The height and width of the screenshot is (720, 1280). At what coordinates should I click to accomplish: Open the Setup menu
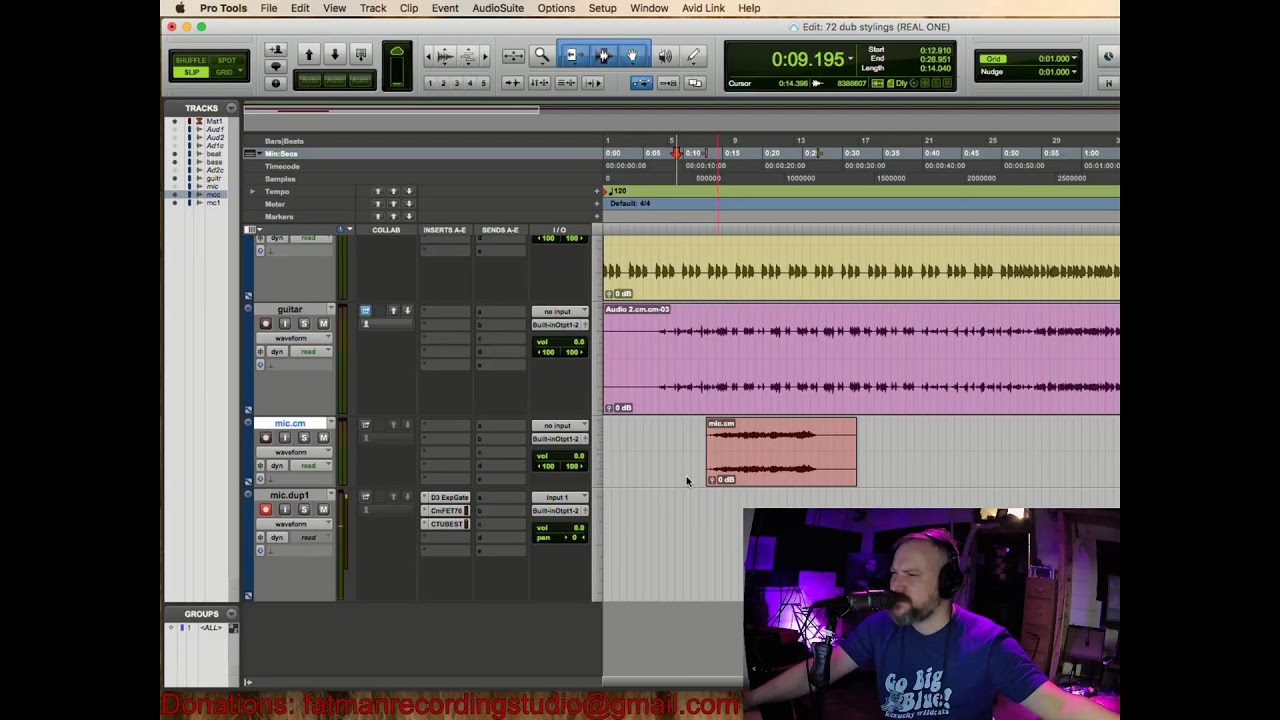[602, 8]
